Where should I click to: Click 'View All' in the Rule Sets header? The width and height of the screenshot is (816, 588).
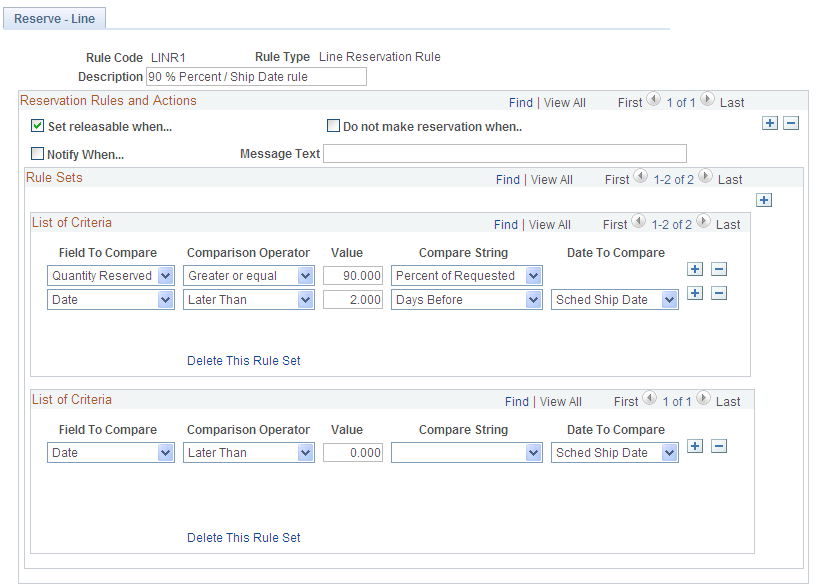pos(551,179)
